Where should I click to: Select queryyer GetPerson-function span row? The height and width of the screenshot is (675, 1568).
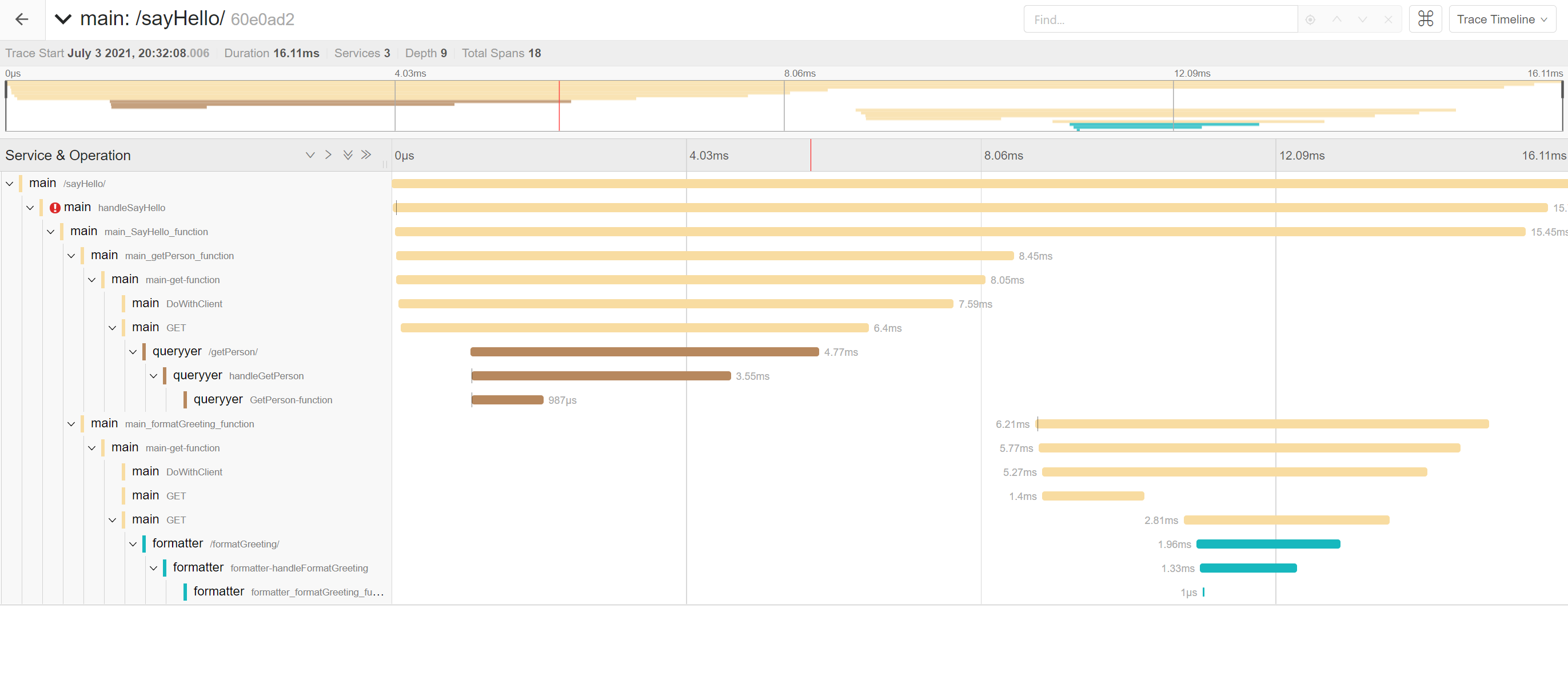click(x=262, y=400)
